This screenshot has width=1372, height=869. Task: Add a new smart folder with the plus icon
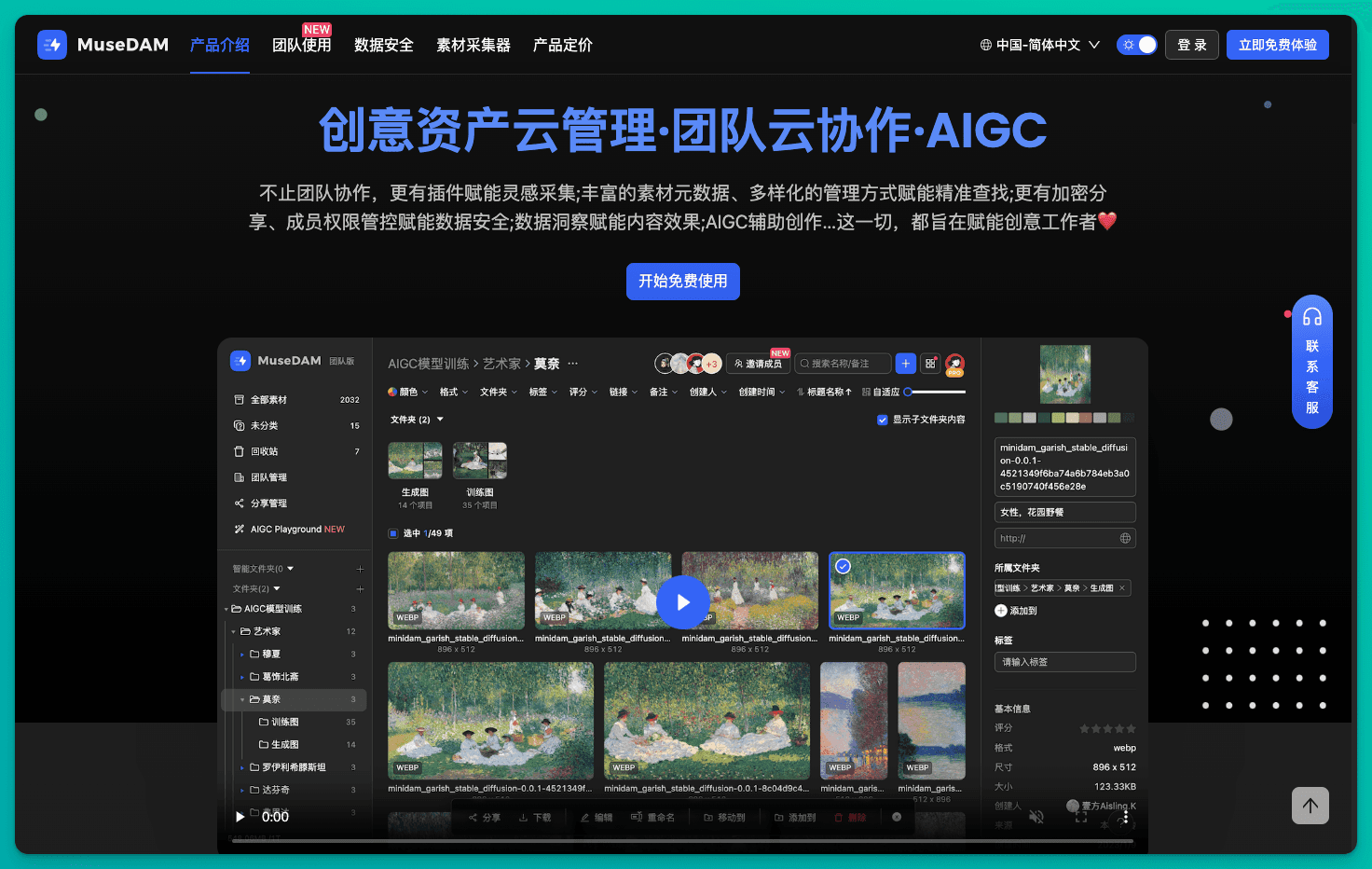point(360,569)
